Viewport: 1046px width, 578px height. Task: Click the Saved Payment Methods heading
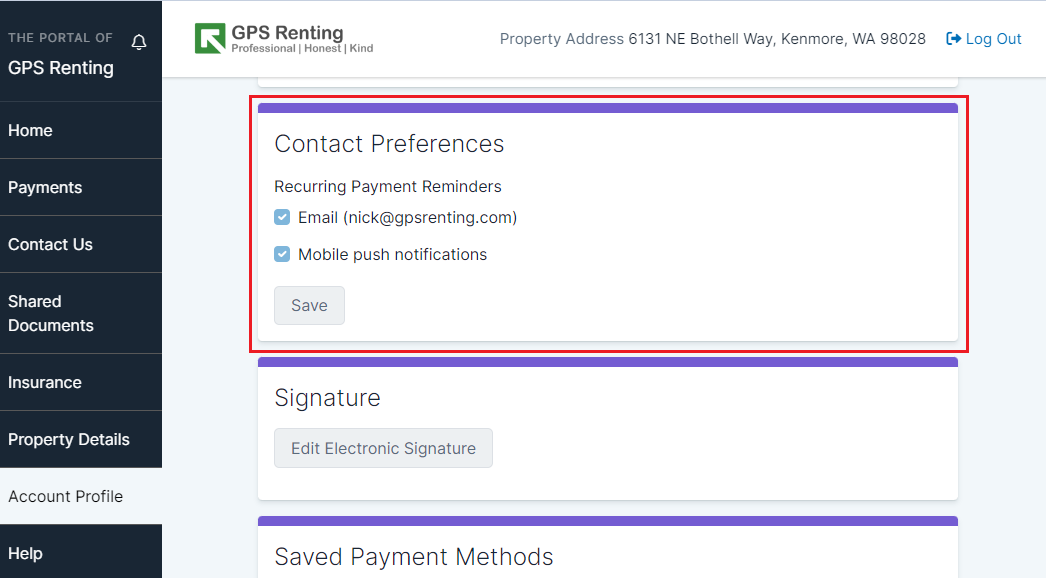414,557
